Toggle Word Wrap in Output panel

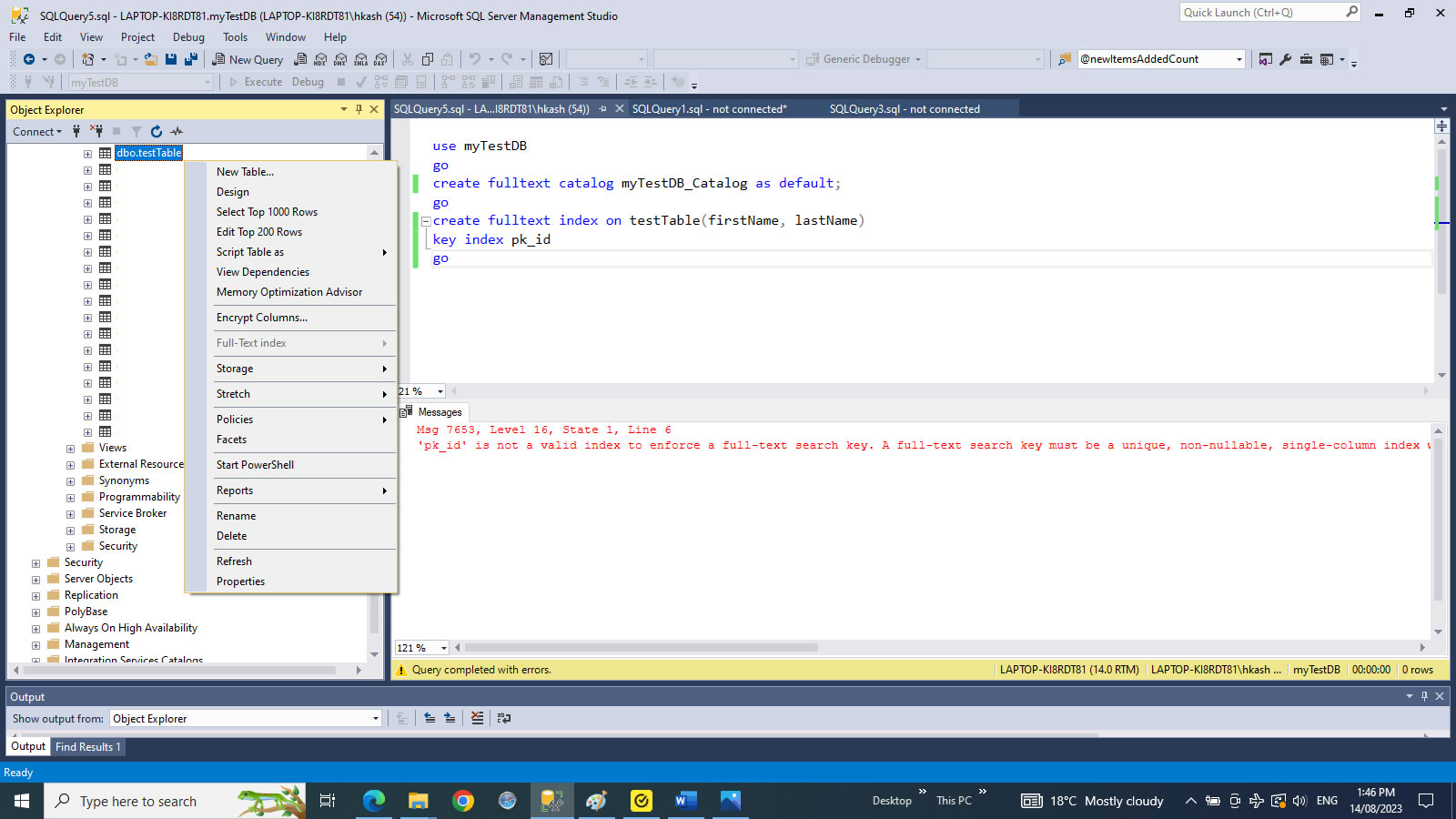504,718
